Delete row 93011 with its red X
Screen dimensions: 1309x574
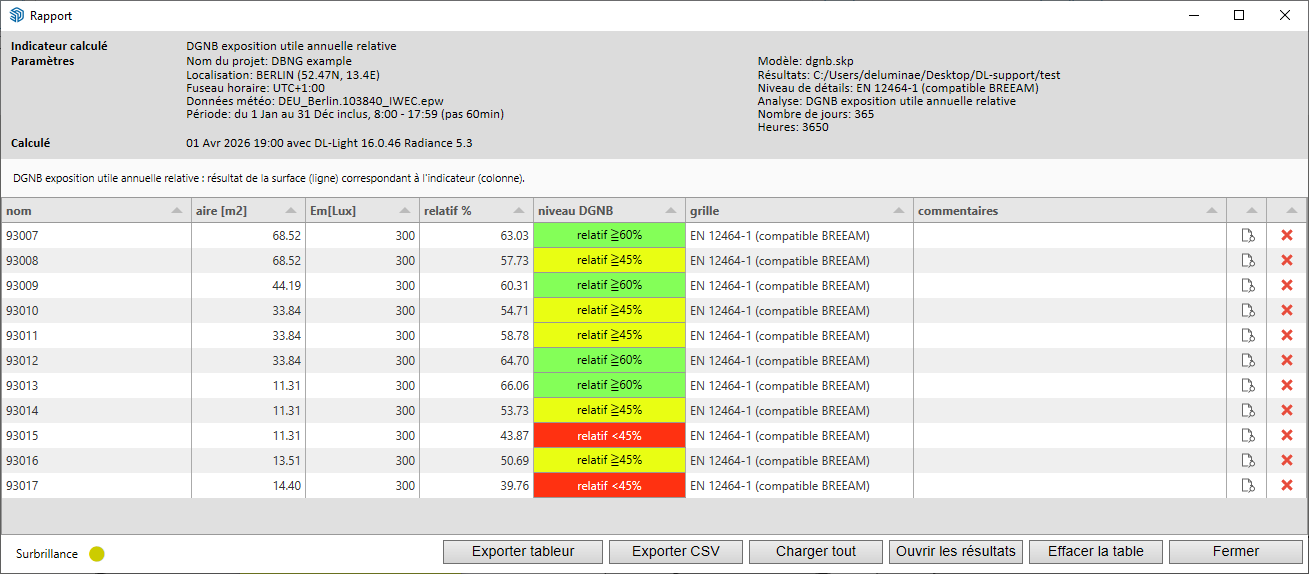coord(1287,336)
